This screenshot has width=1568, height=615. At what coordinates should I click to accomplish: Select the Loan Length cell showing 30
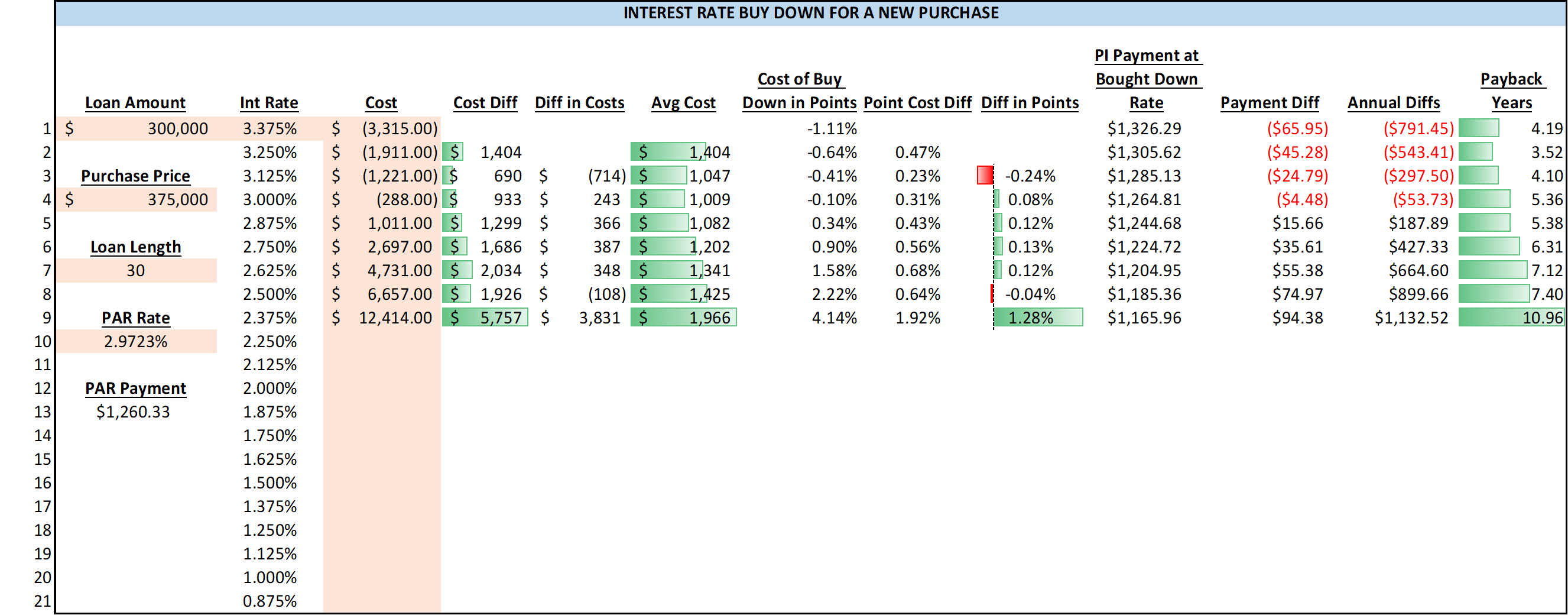(135, 270)
